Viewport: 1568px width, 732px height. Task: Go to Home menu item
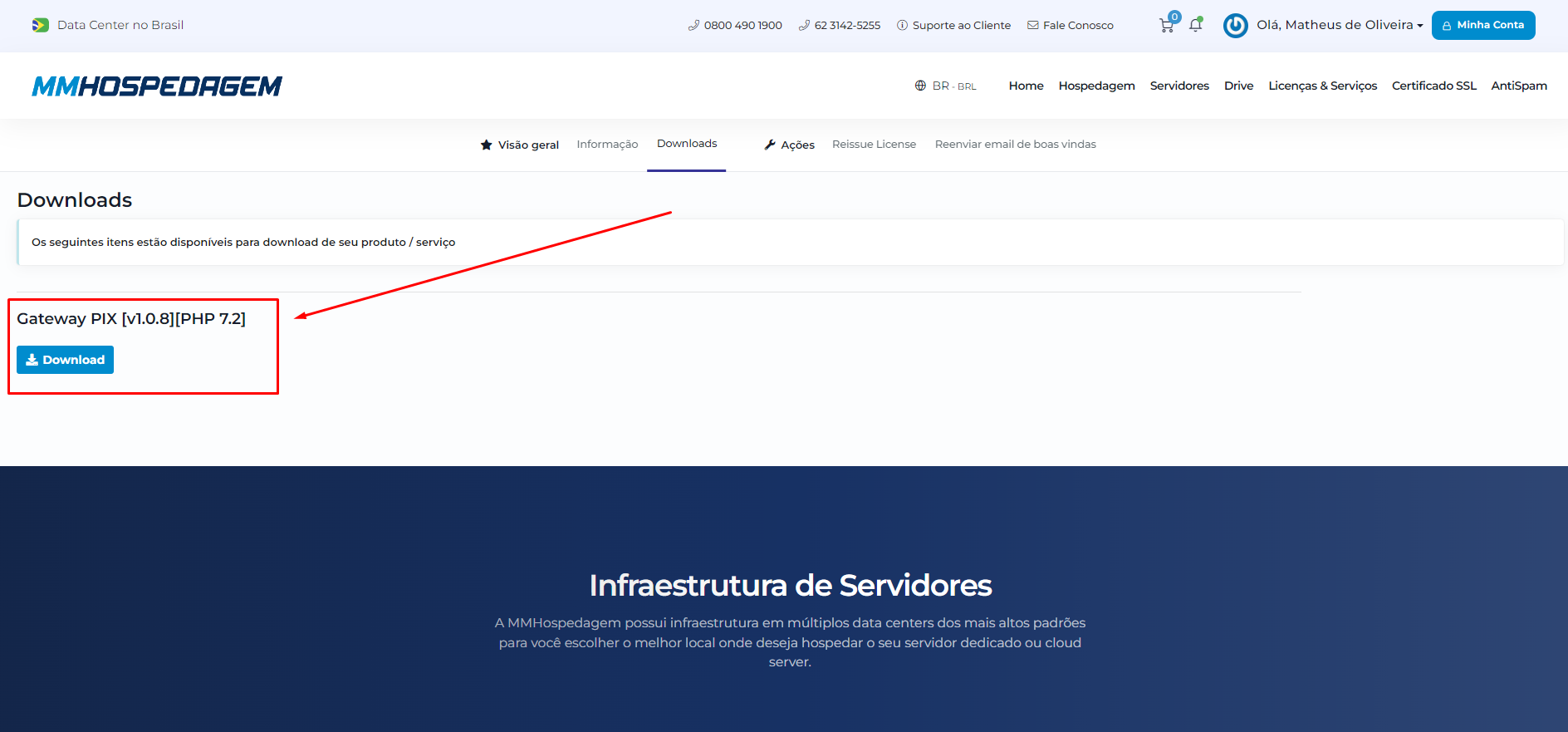1026,86
